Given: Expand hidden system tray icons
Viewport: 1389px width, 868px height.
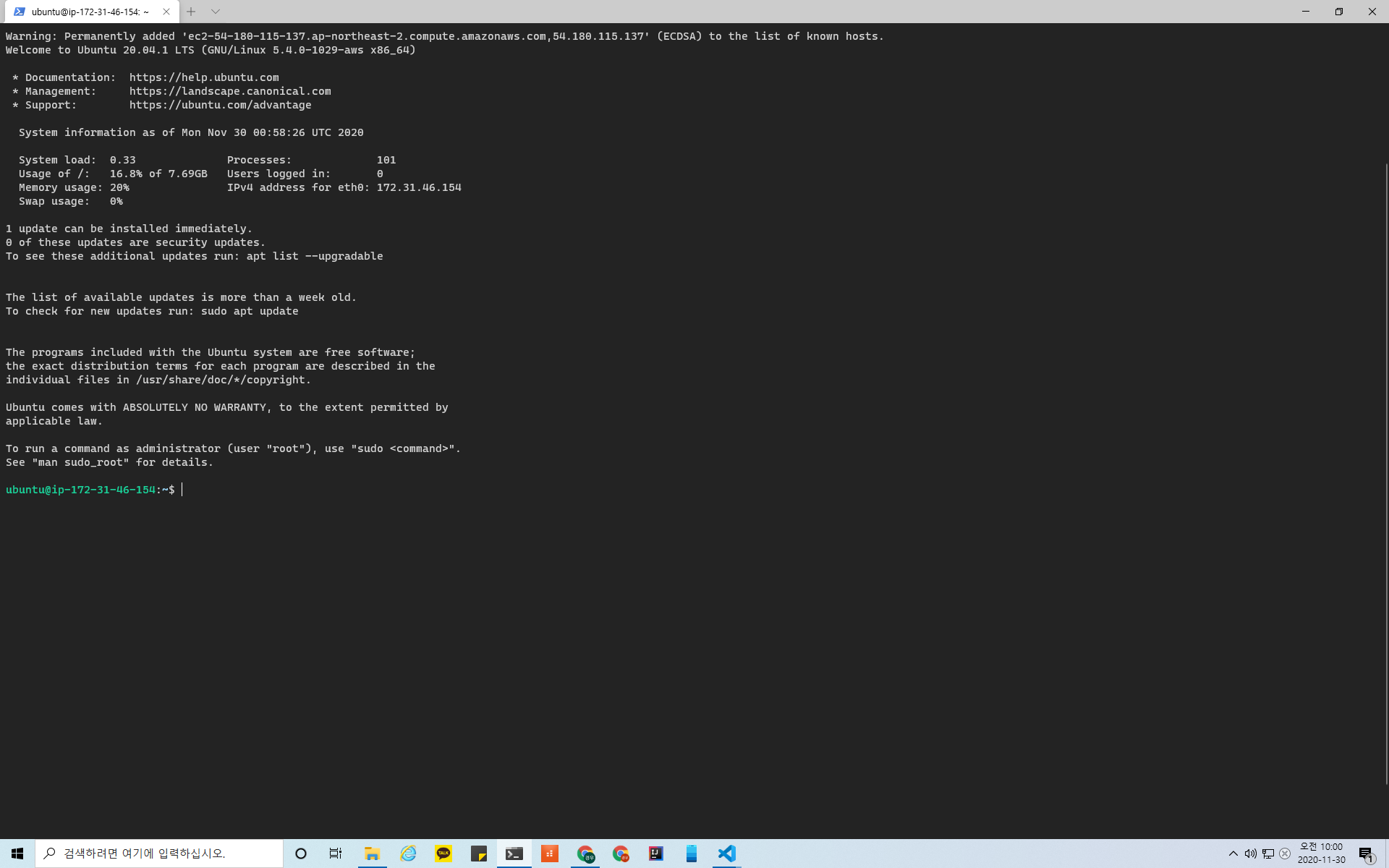Looking at the screenshot, I should pyautogui.click(x=1233, y=854).
